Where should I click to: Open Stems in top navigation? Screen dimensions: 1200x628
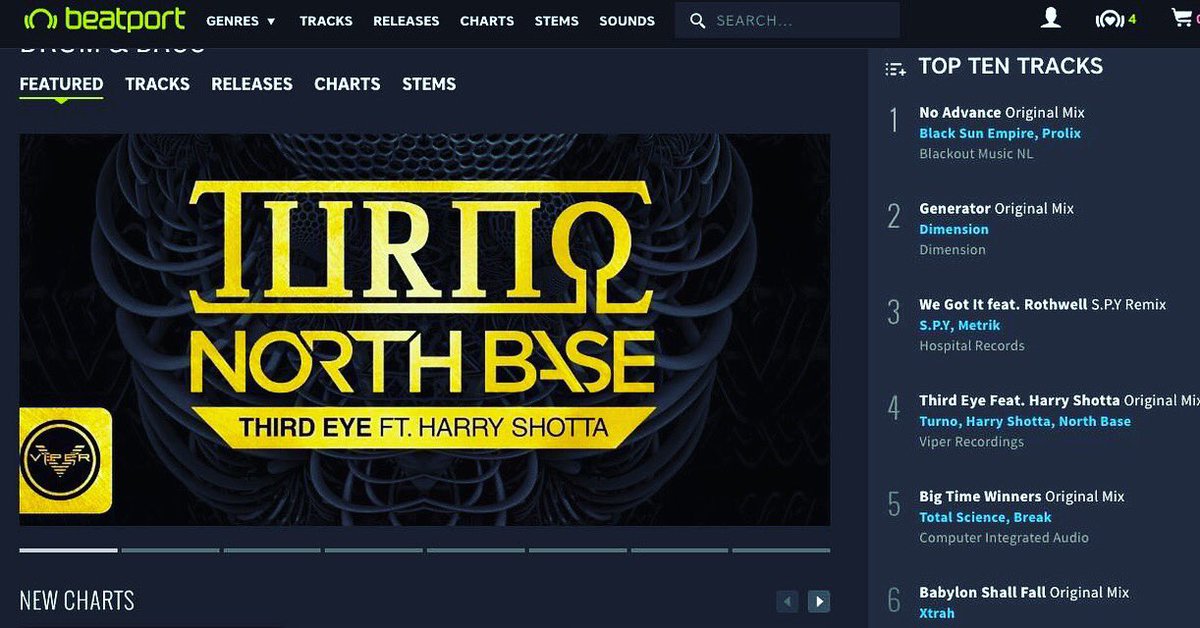[x=557, y=20]
